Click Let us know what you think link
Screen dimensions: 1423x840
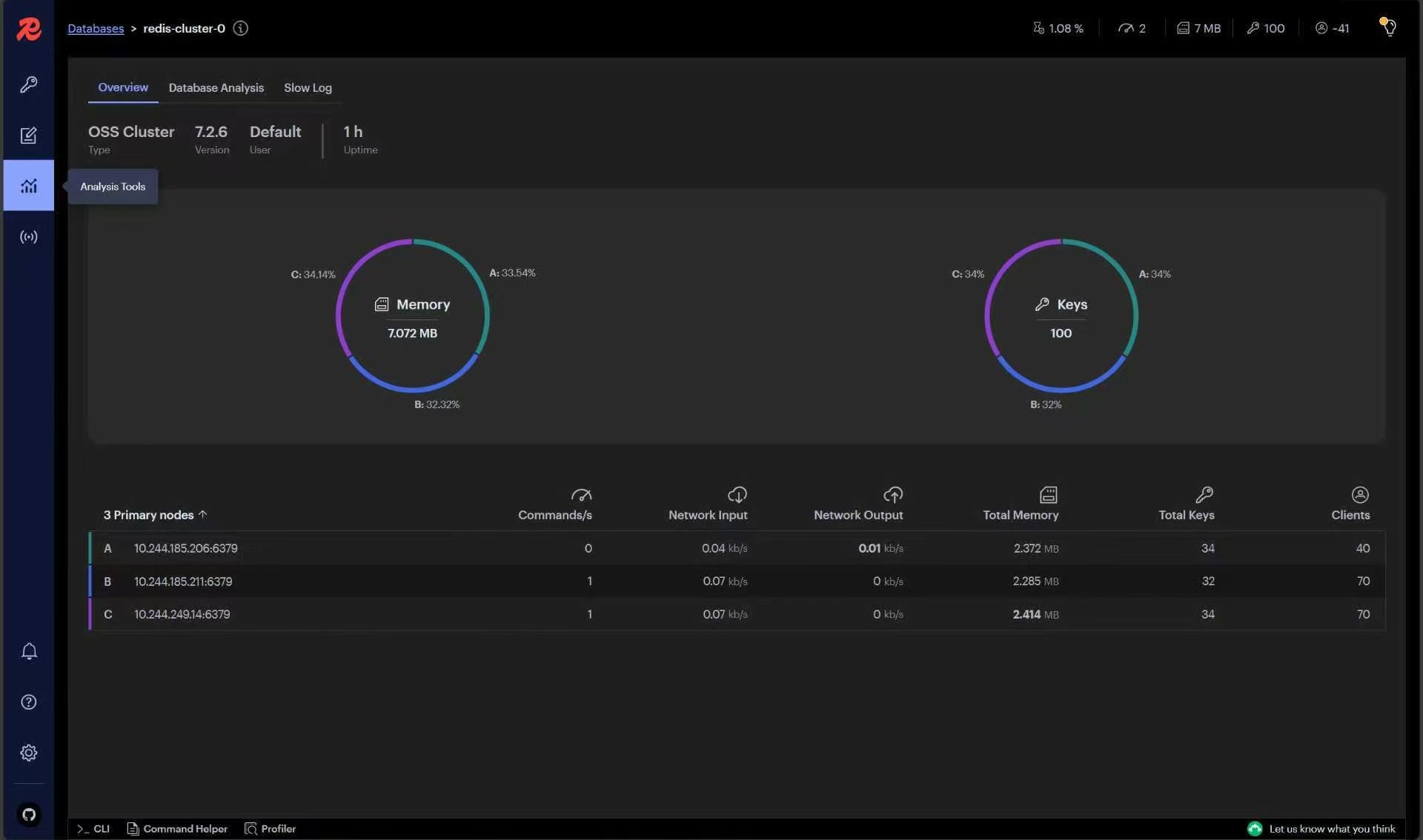1332,828
